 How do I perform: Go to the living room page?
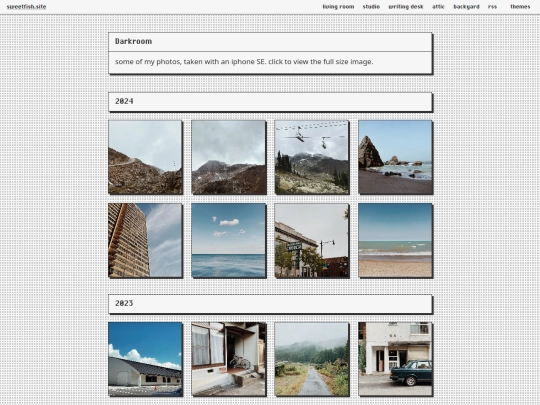(338, 7)
